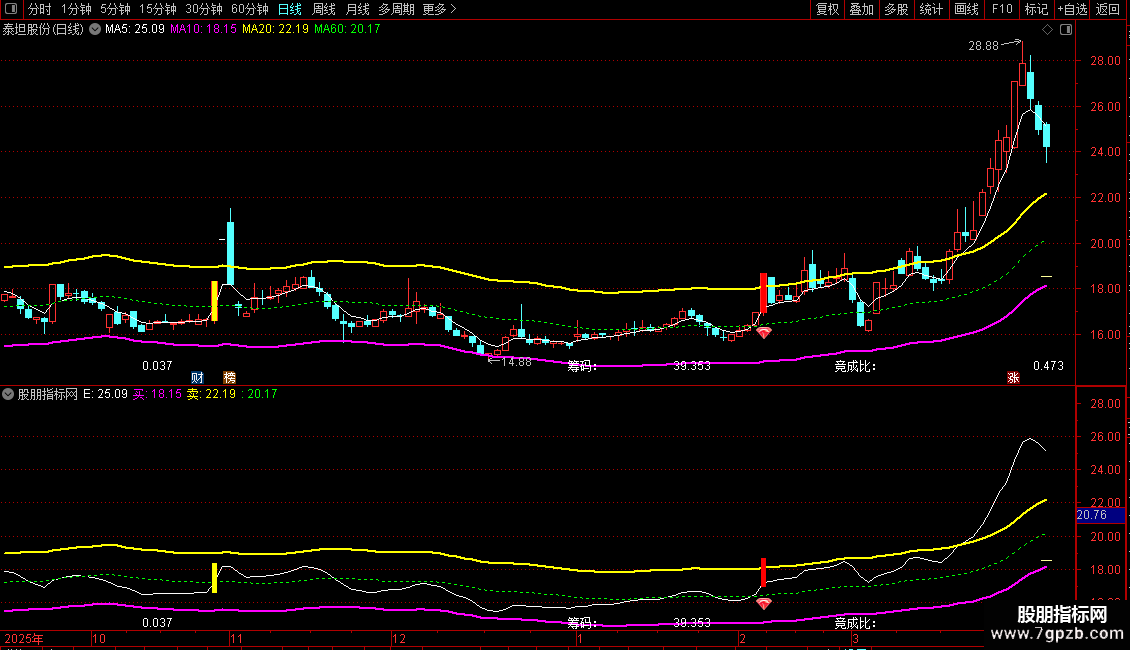Click the 买: 18.15 value in the indicator header

tap(157, 394)
